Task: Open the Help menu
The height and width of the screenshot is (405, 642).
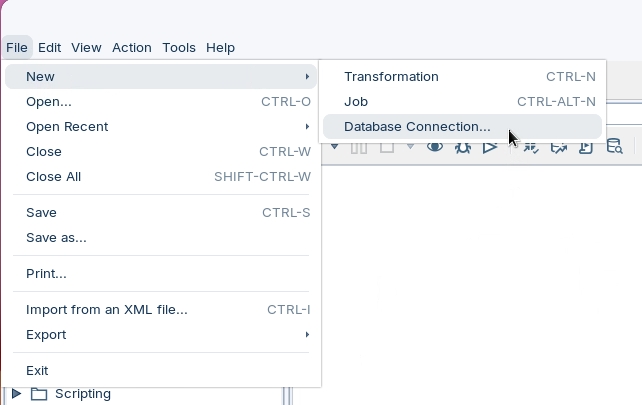Action: click(x=220, y=47)
